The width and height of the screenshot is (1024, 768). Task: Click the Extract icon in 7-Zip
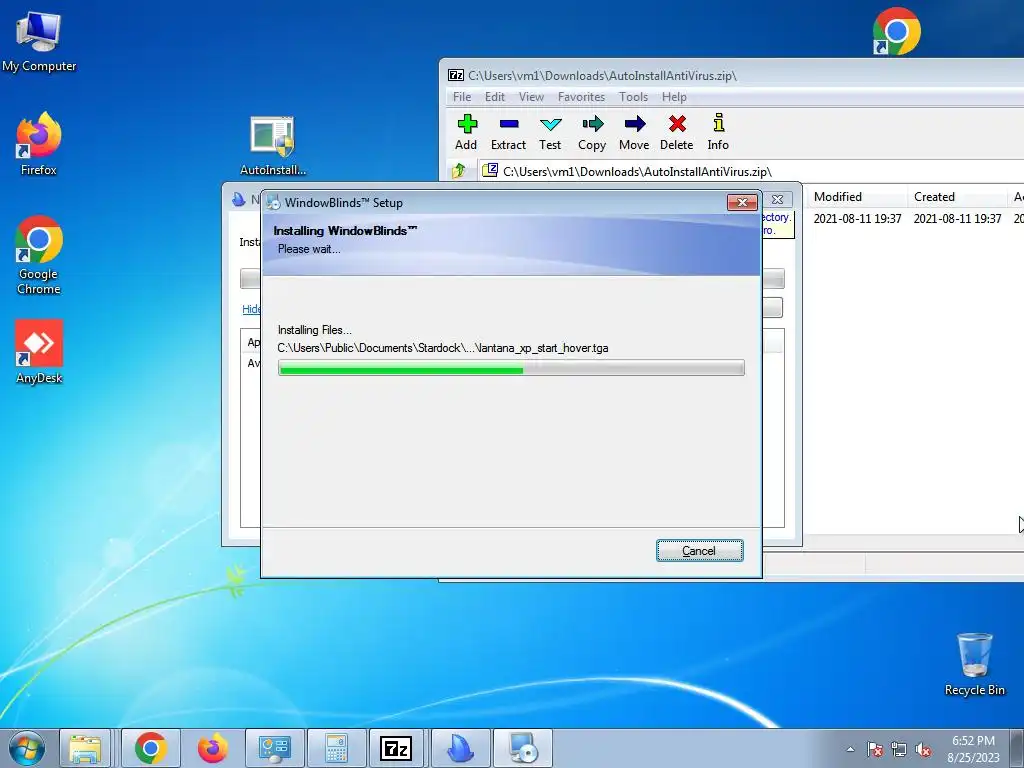point(508,133)
